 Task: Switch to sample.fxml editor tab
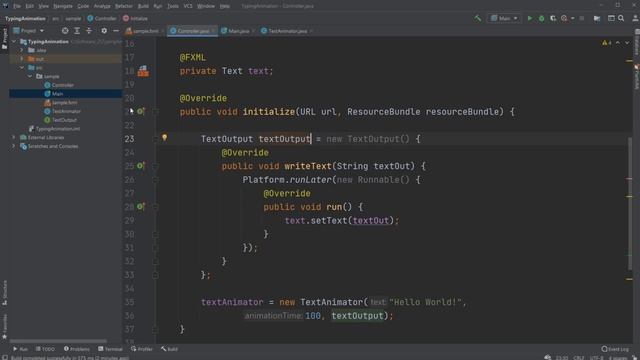144,31
